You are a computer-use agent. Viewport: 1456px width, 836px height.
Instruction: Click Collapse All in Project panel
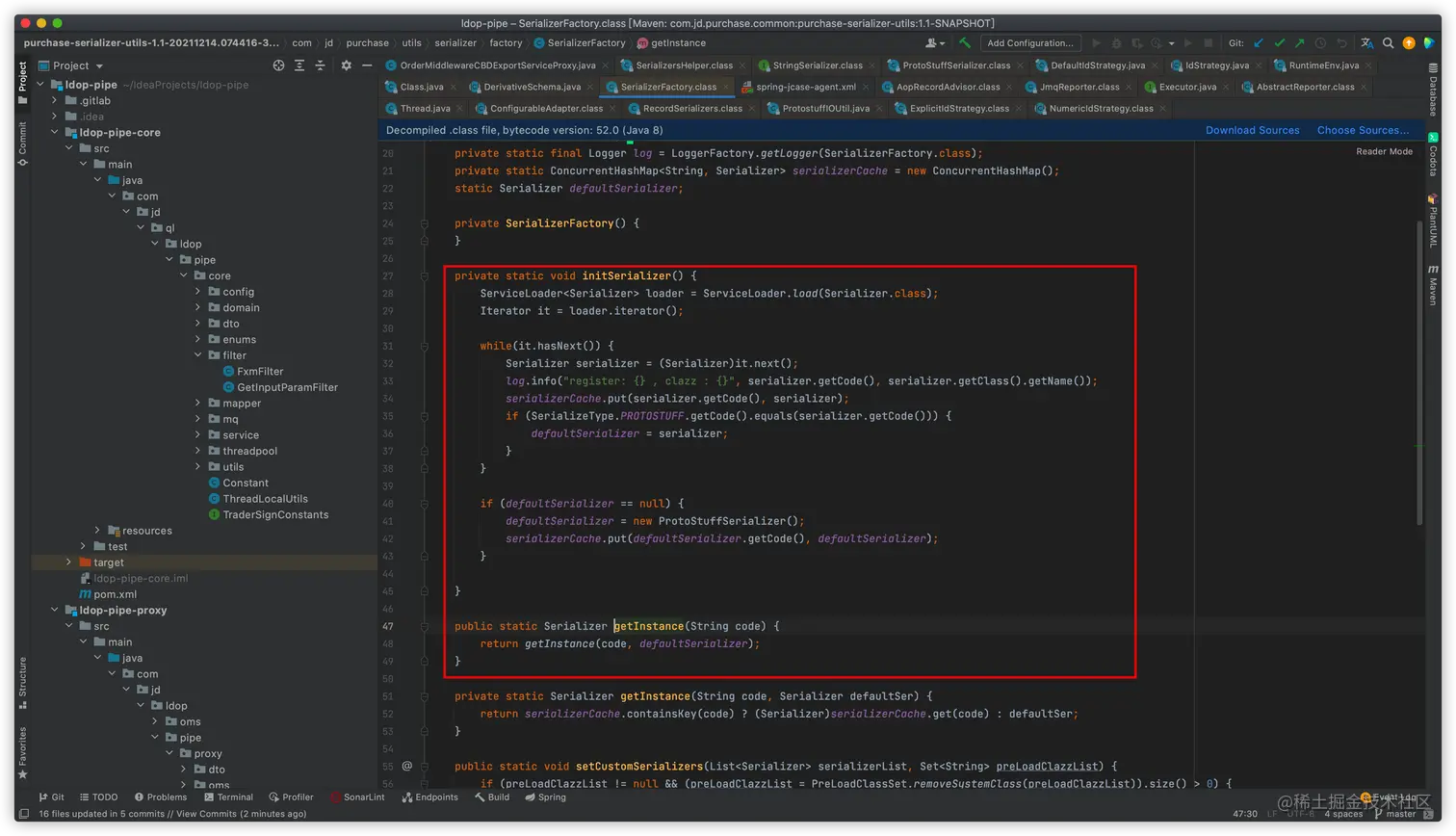(321, 65)
